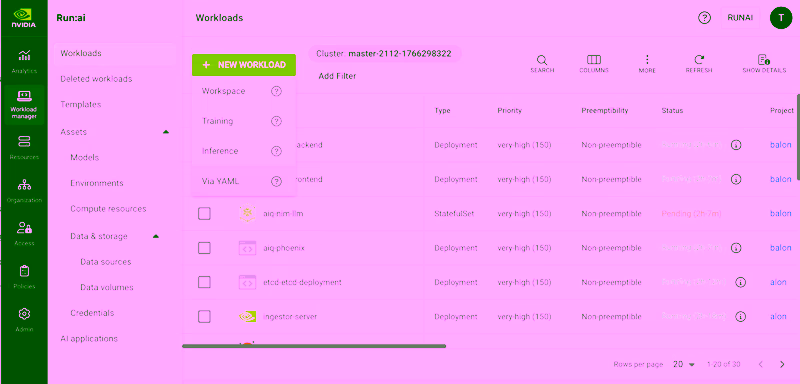Choose Via YAML from the new workload menu
Image resolution: width=800 pixels, height=384 pixels.
tap(244, 181)
